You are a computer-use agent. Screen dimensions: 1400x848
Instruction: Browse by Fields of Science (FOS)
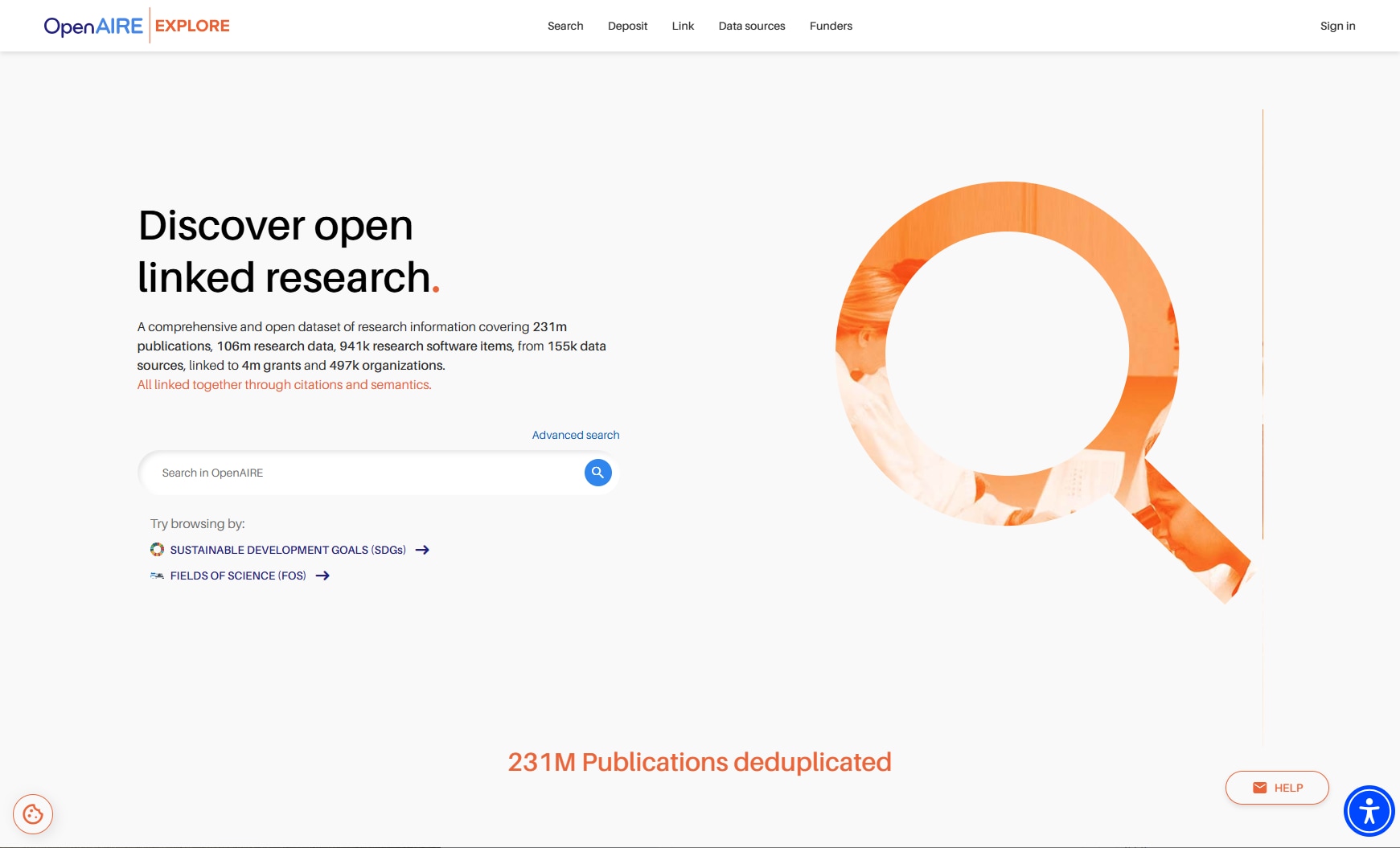click(x=238, y=576)
